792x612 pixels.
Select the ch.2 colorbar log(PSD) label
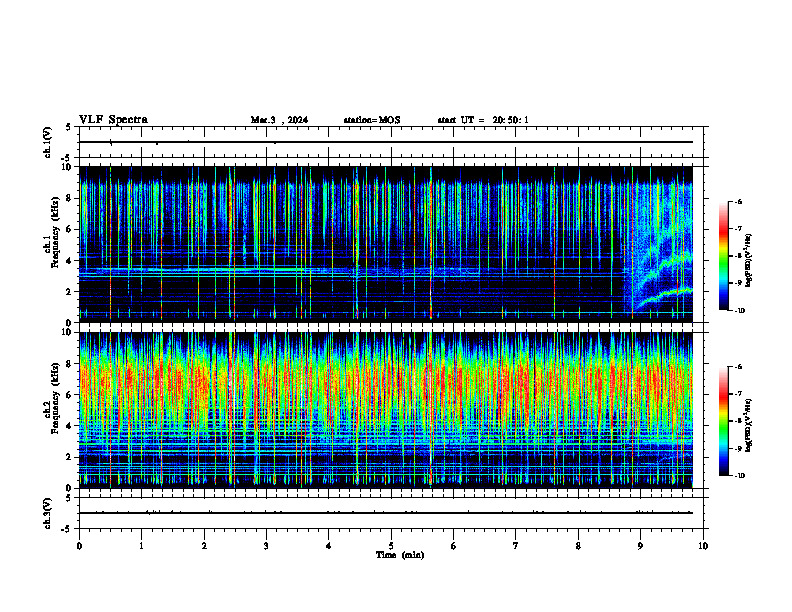point(748,425)
